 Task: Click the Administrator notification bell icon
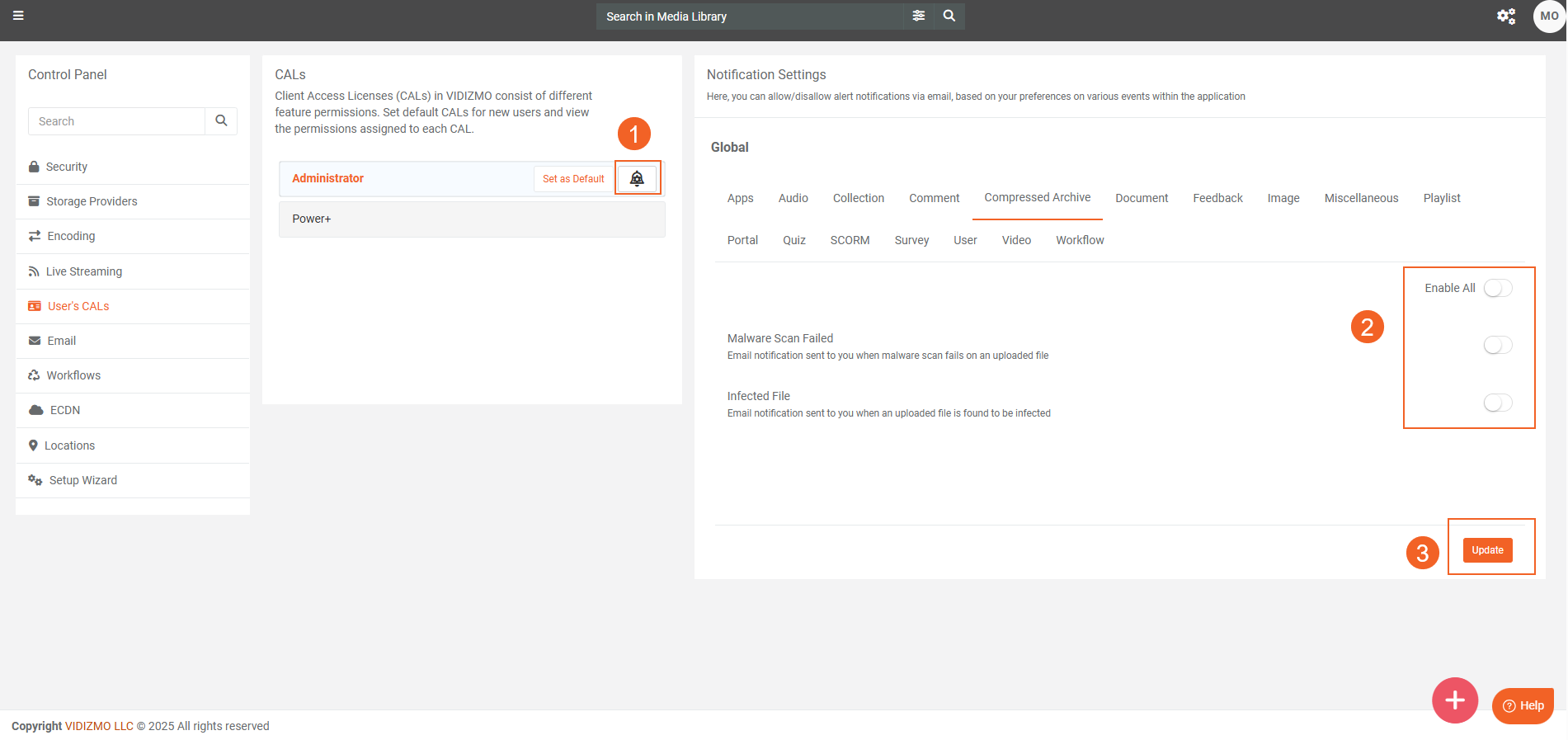click(x=637, y=178)
